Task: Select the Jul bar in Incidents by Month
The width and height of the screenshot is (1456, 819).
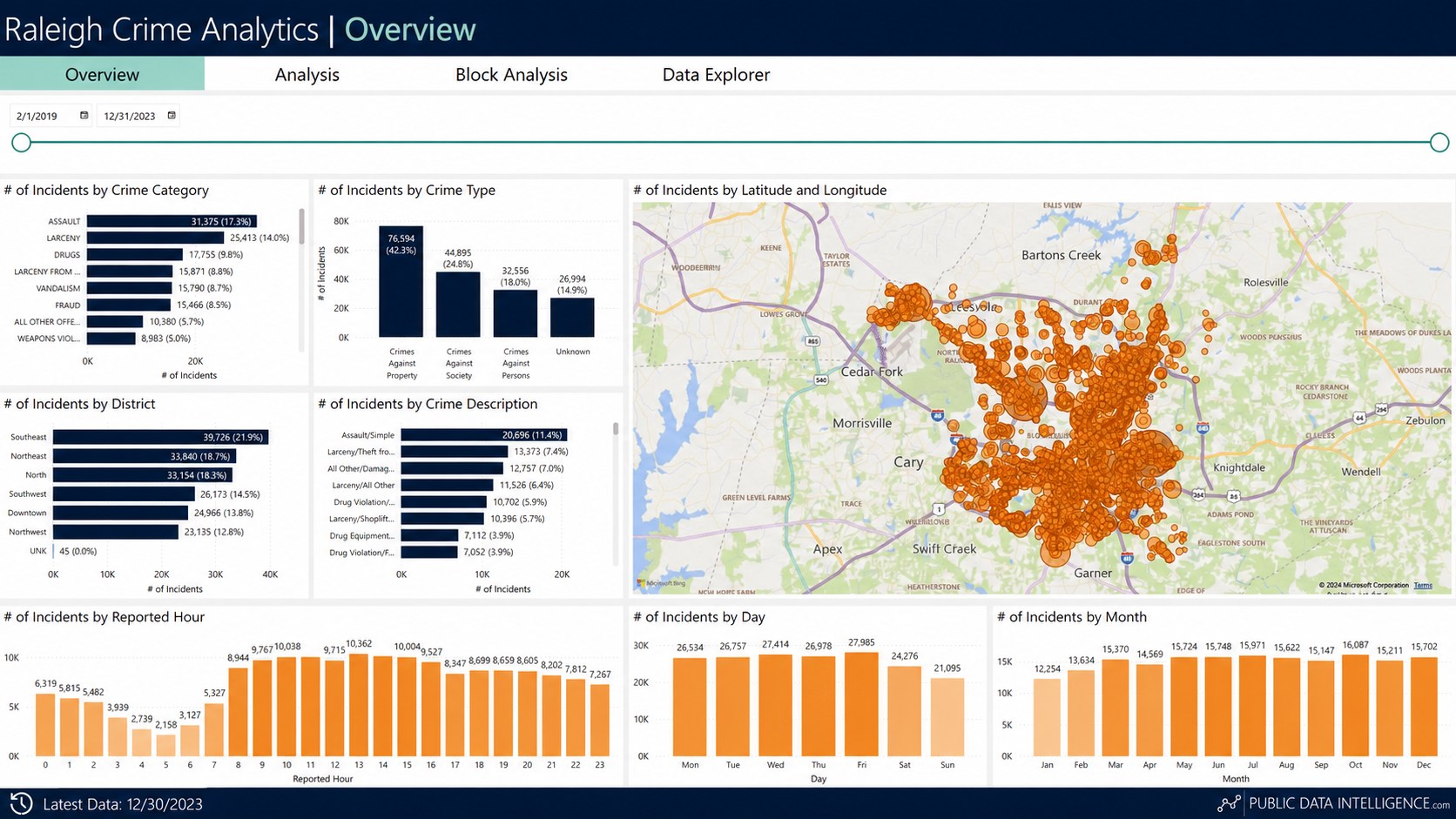Action: 1252,706
